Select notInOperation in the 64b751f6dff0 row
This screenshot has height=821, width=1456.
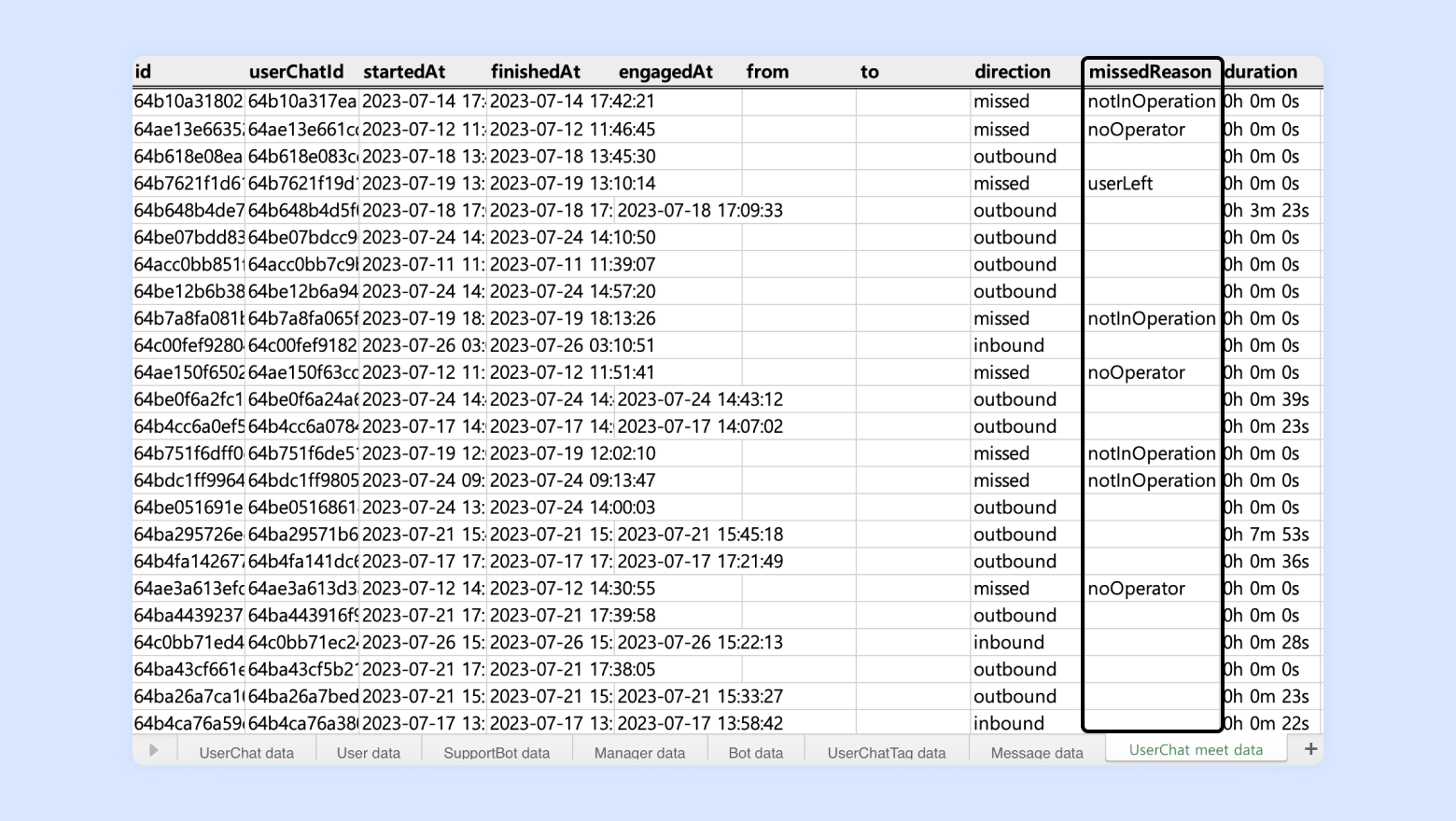1152,454
